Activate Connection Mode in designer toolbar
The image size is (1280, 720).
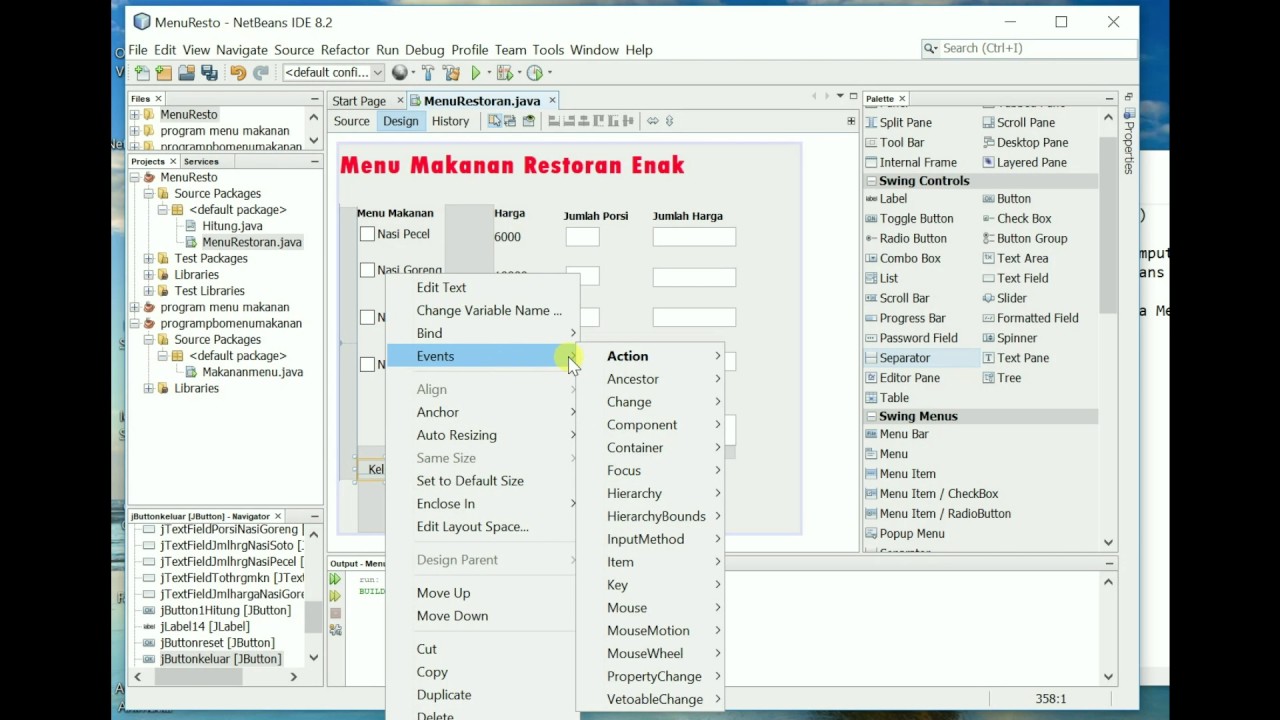click(510, 121)
